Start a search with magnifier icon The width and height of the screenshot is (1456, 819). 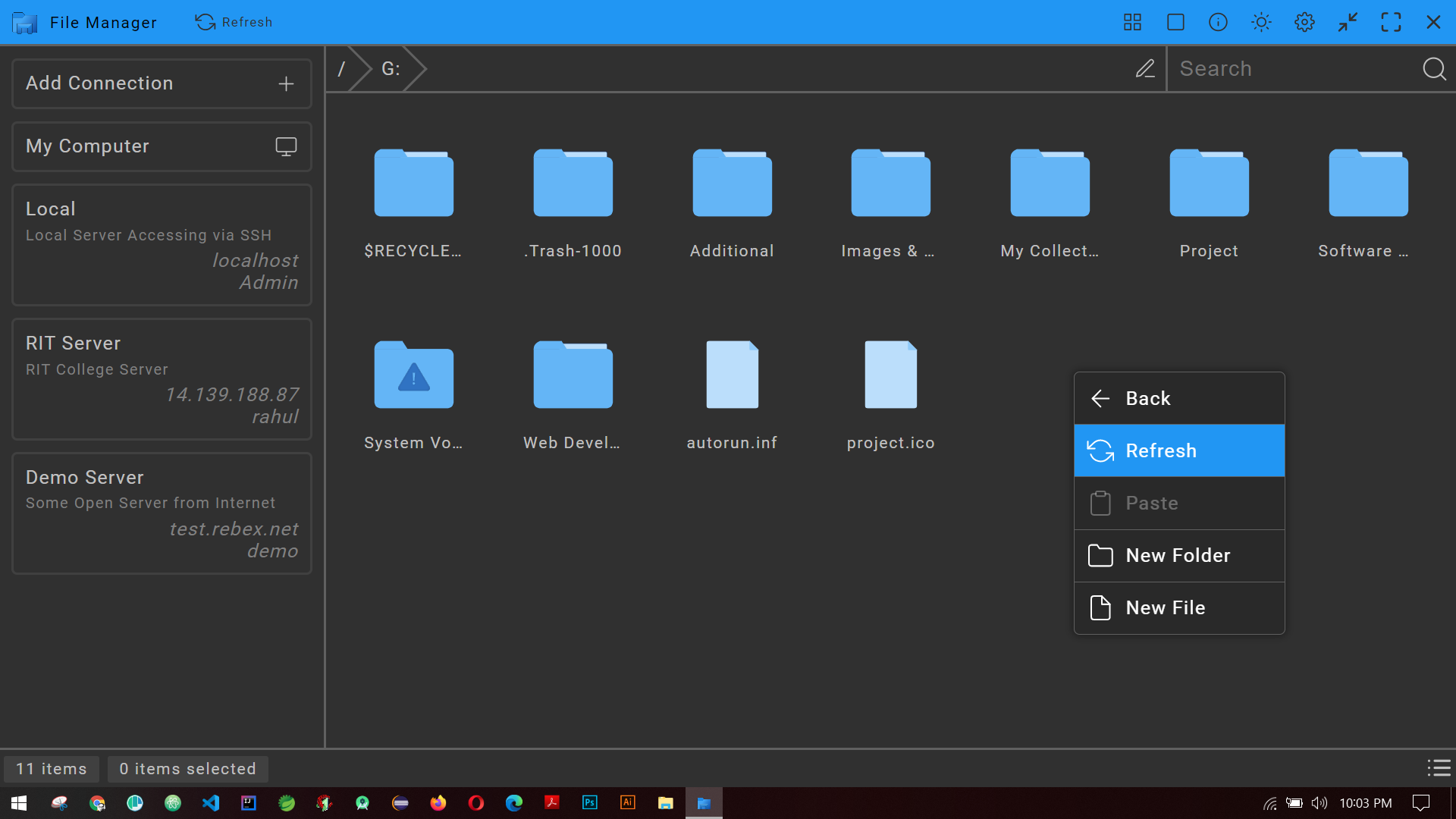click(x=1434, y=68)
